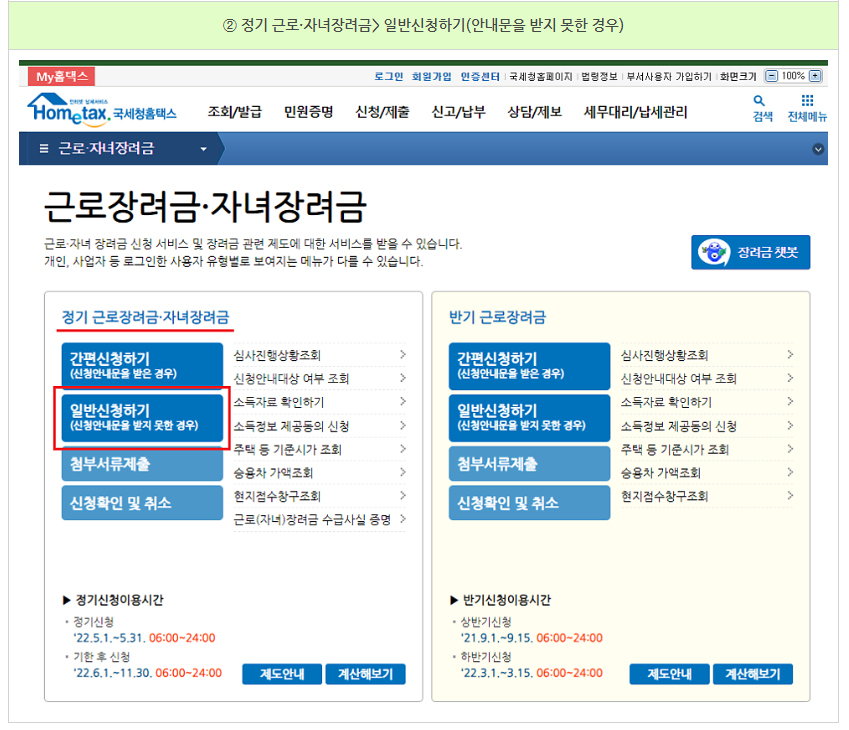
Task: Open the 인증센터 link
Action: (x=480, y=76)
